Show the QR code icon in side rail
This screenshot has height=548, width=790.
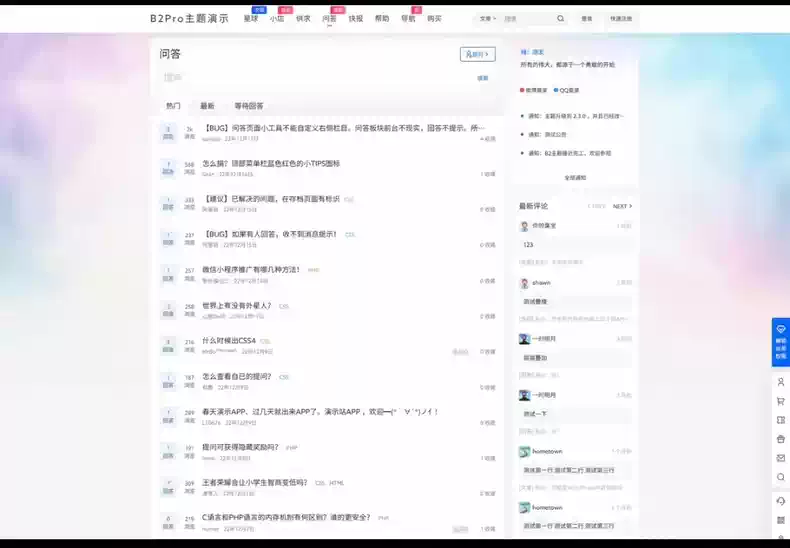tap(780, 520)
